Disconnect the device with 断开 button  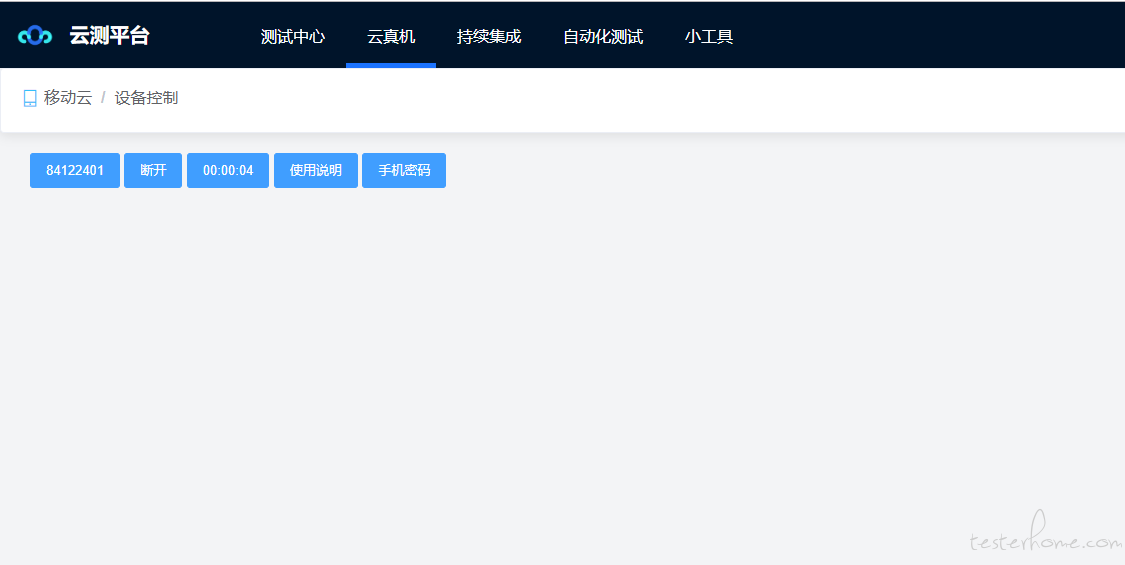click(x=153, y=170)
